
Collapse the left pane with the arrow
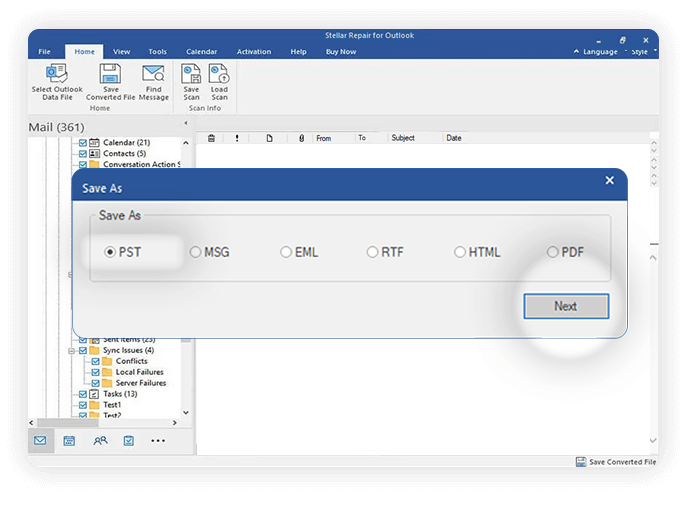coord(186,123)
